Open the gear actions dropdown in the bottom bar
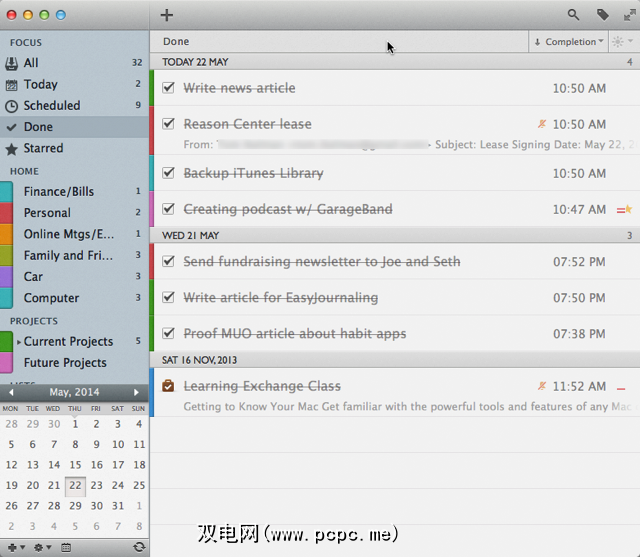The width and height of the screenshot is (640, 557). tap(40, 547)
